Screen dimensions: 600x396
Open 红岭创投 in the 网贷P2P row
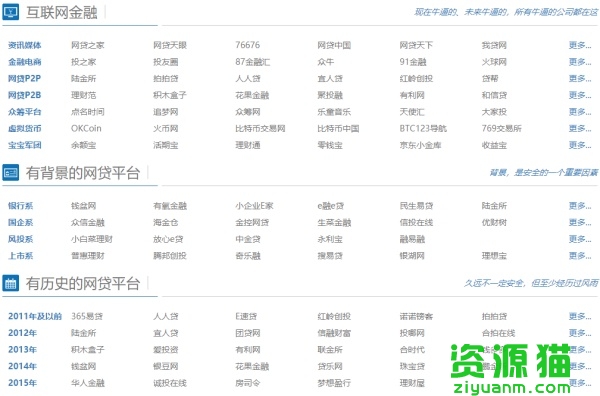pyautogui.click(x=416, y=78)
